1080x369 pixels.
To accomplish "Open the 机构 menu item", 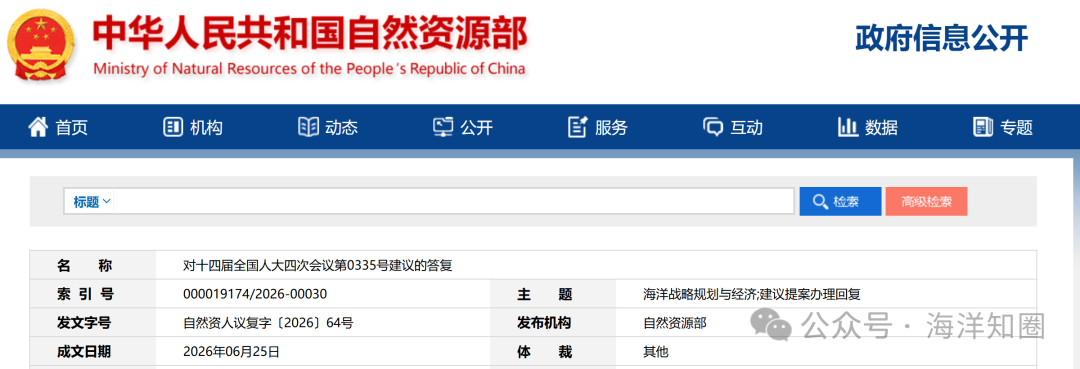I will pos(207,127).
